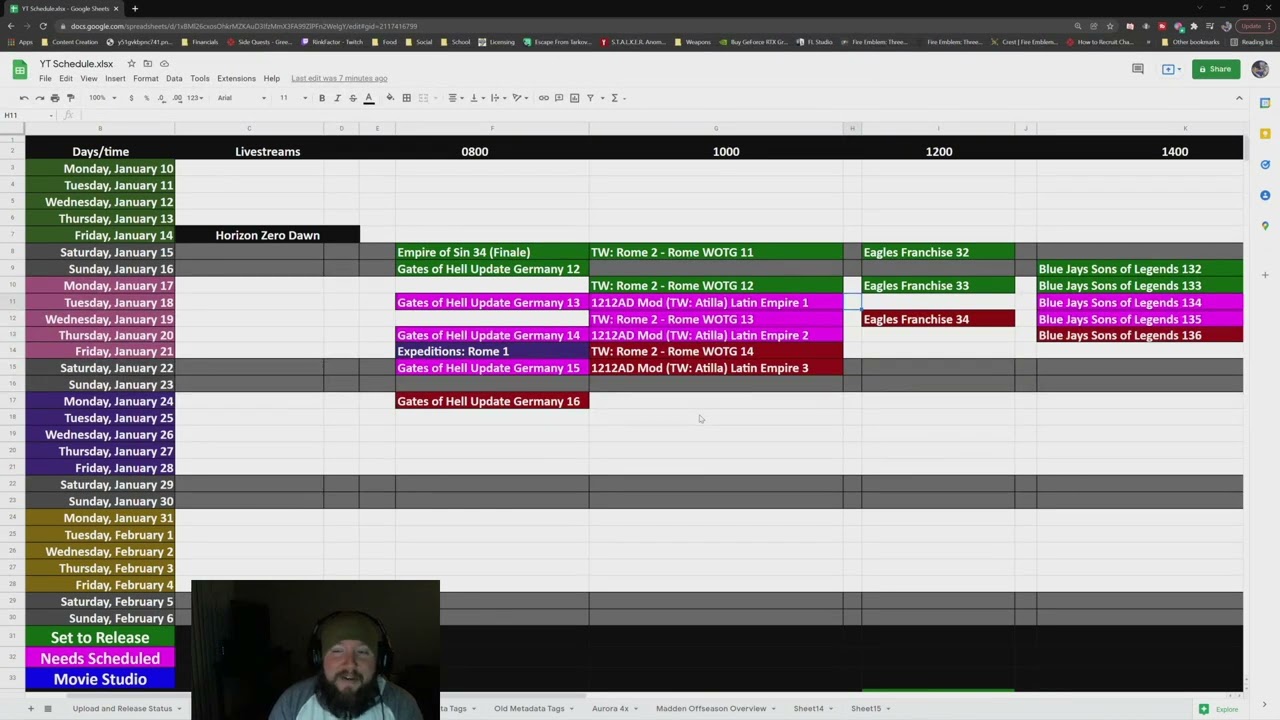This screenshot has height=720, width=1280.
Task: Open the text wrapping dropdown
Action: pyautogui.click(x=497, y=98)
